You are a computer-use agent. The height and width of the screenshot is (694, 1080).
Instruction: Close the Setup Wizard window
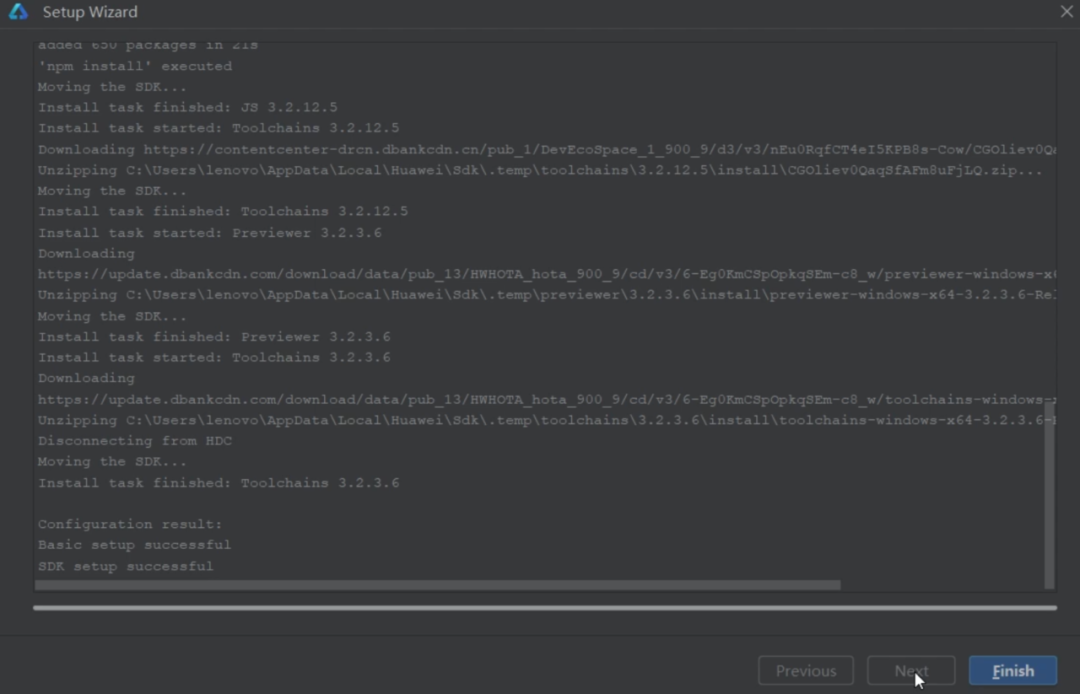[1066, 12]
